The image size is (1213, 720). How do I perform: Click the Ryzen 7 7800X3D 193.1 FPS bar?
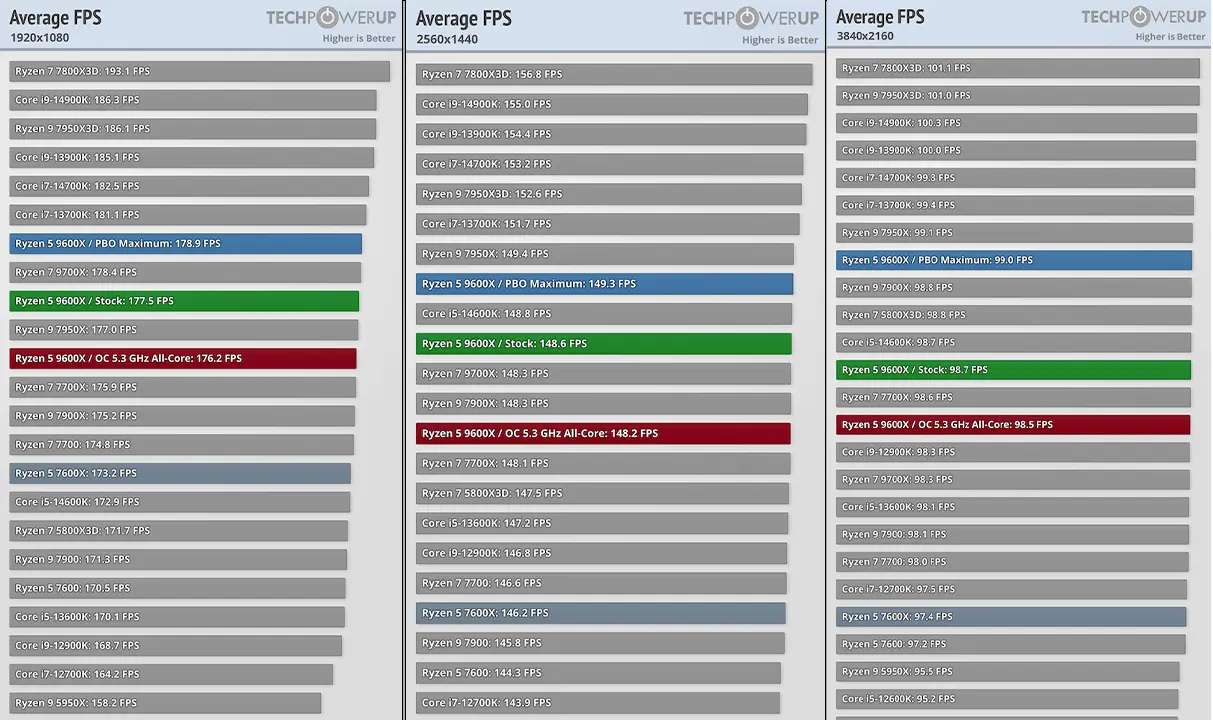(x=199, y=72)
